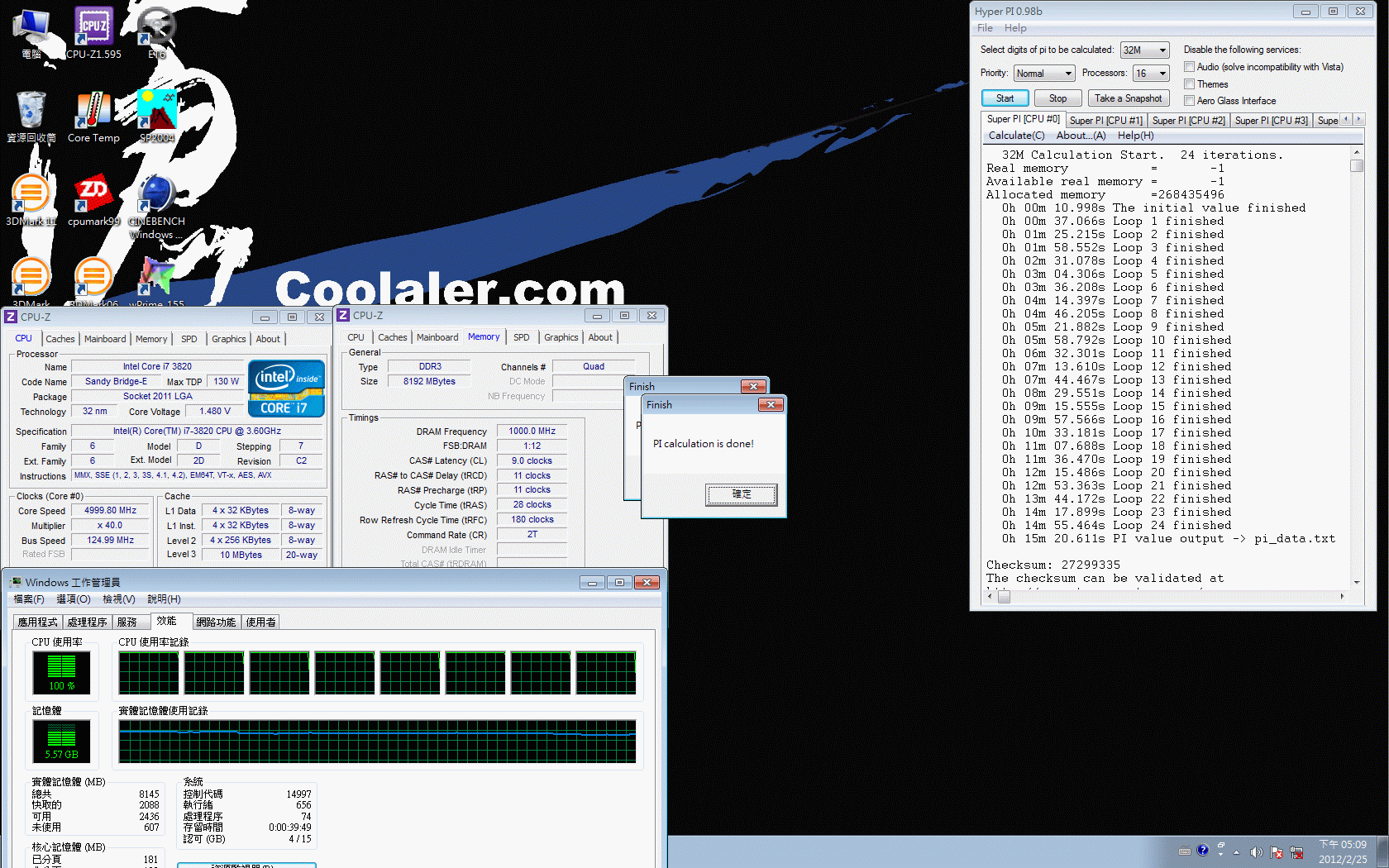The image size is (1389, 868).
Task: Click Take a Snapshot button
Action: [x=1128, y=98]
